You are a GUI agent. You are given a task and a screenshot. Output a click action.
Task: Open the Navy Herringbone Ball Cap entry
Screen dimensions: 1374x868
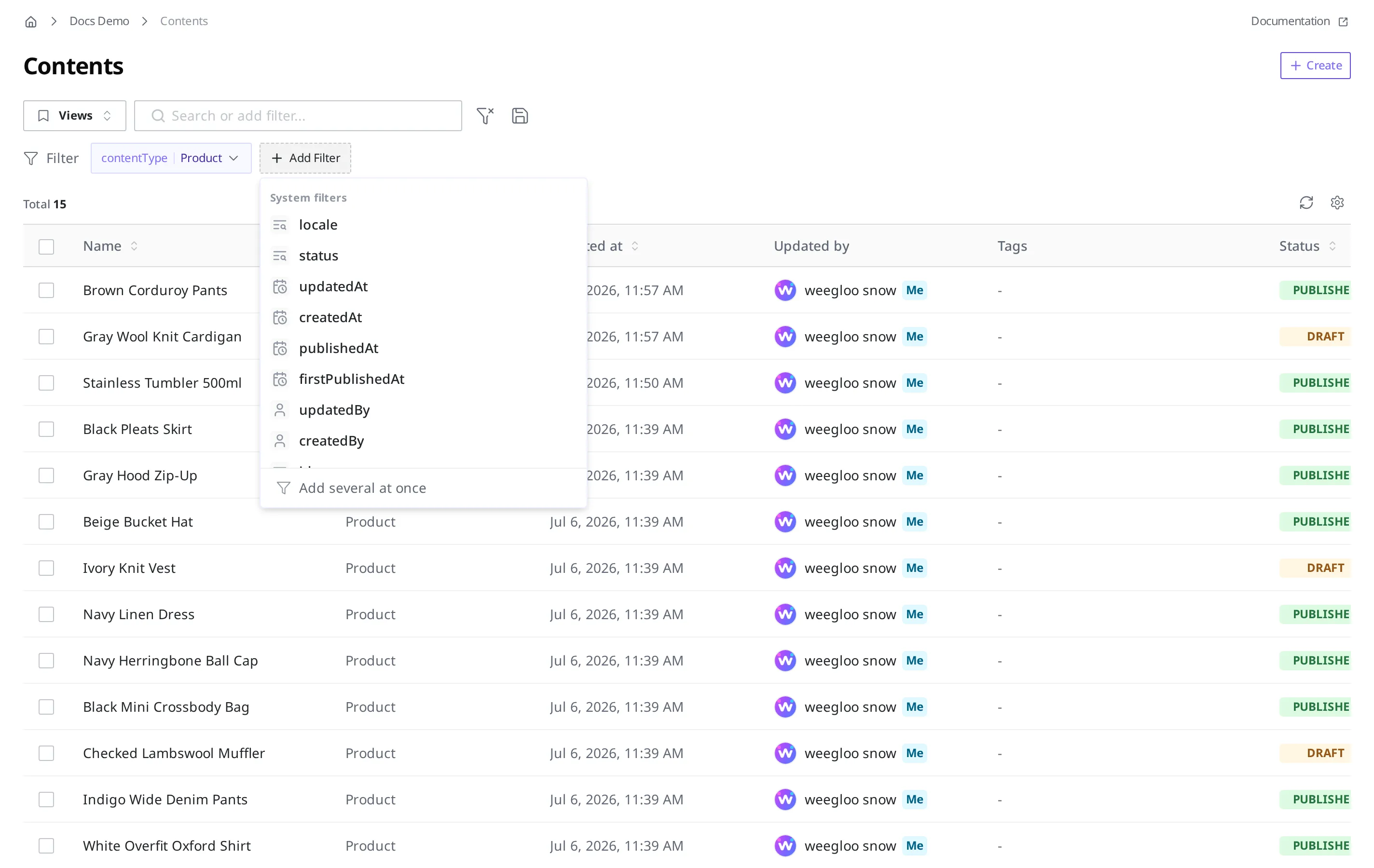[x=170, y=661]
